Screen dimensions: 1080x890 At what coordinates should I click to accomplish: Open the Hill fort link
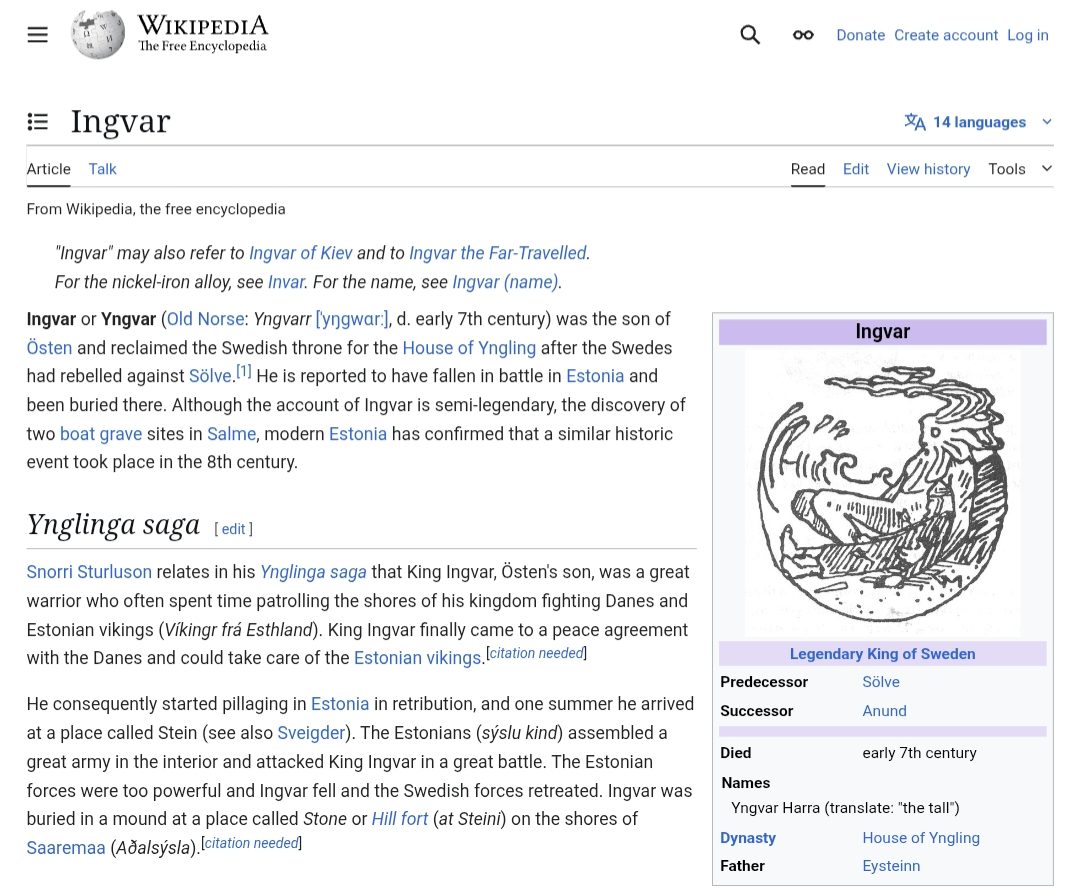(399, 818)
